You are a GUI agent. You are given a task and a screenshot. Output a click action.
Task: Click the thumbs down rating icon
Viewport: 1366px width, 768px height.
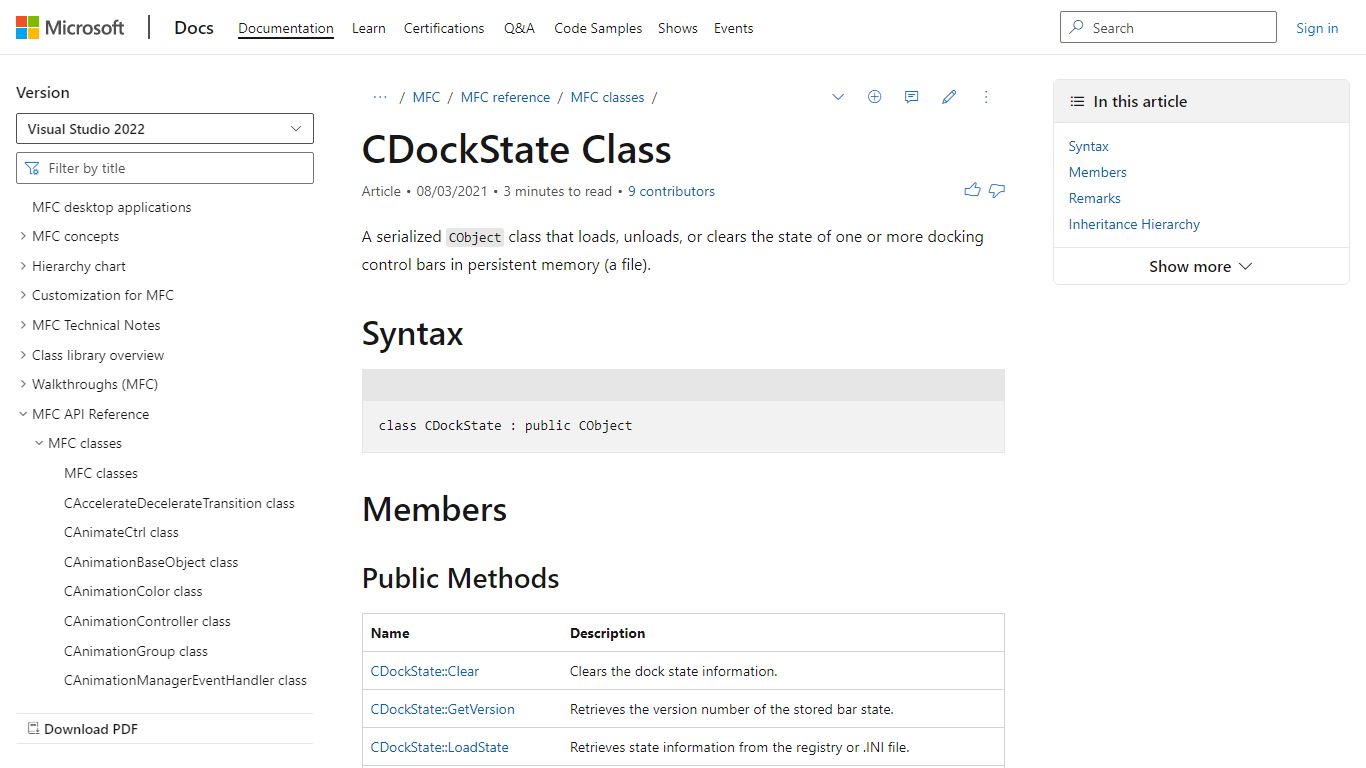pyautogui.click(x=997, y=190)
